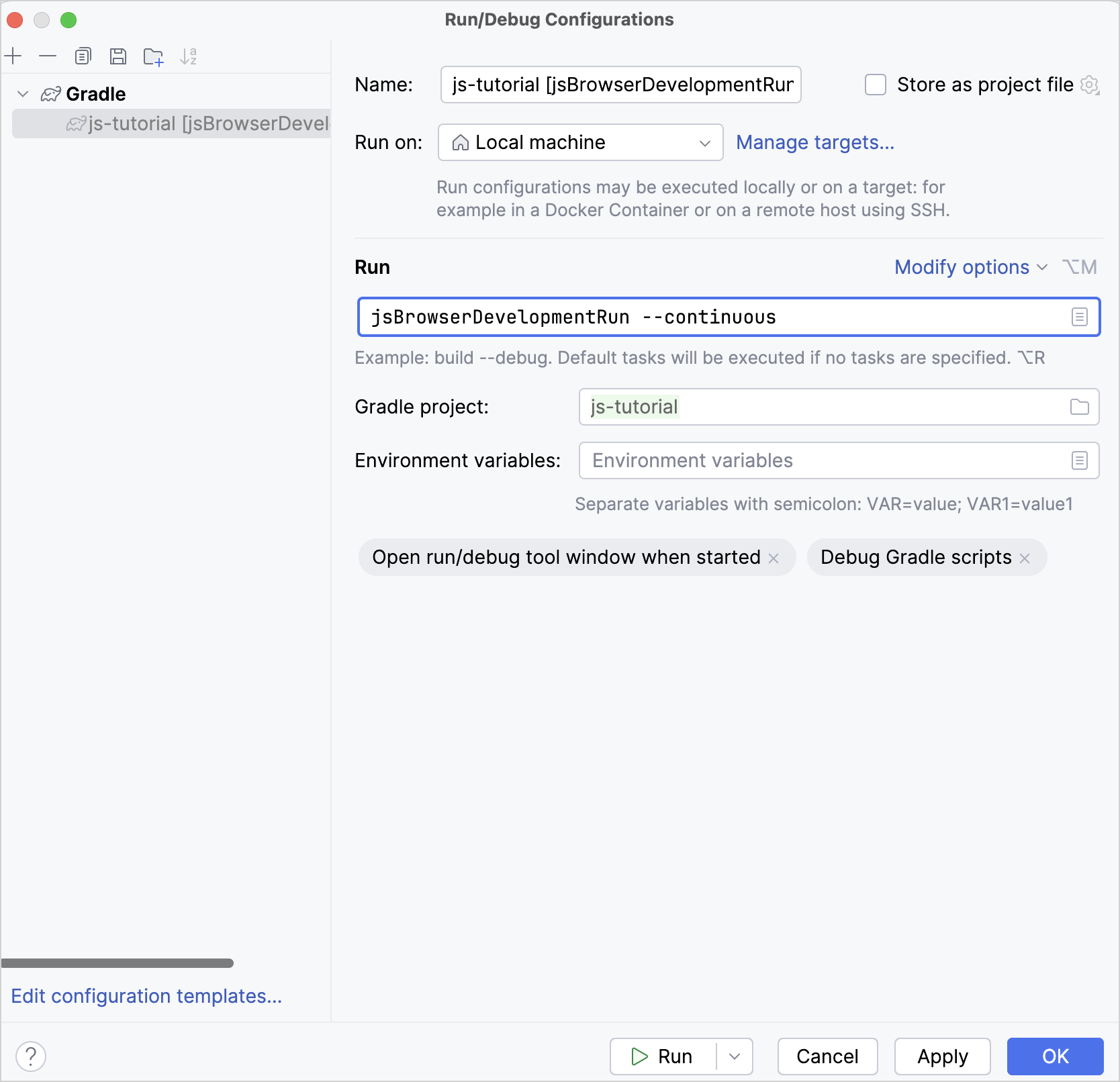Open Edit configuration templates
This screenshot has width=1120, height=1082.
click(146, 996)
